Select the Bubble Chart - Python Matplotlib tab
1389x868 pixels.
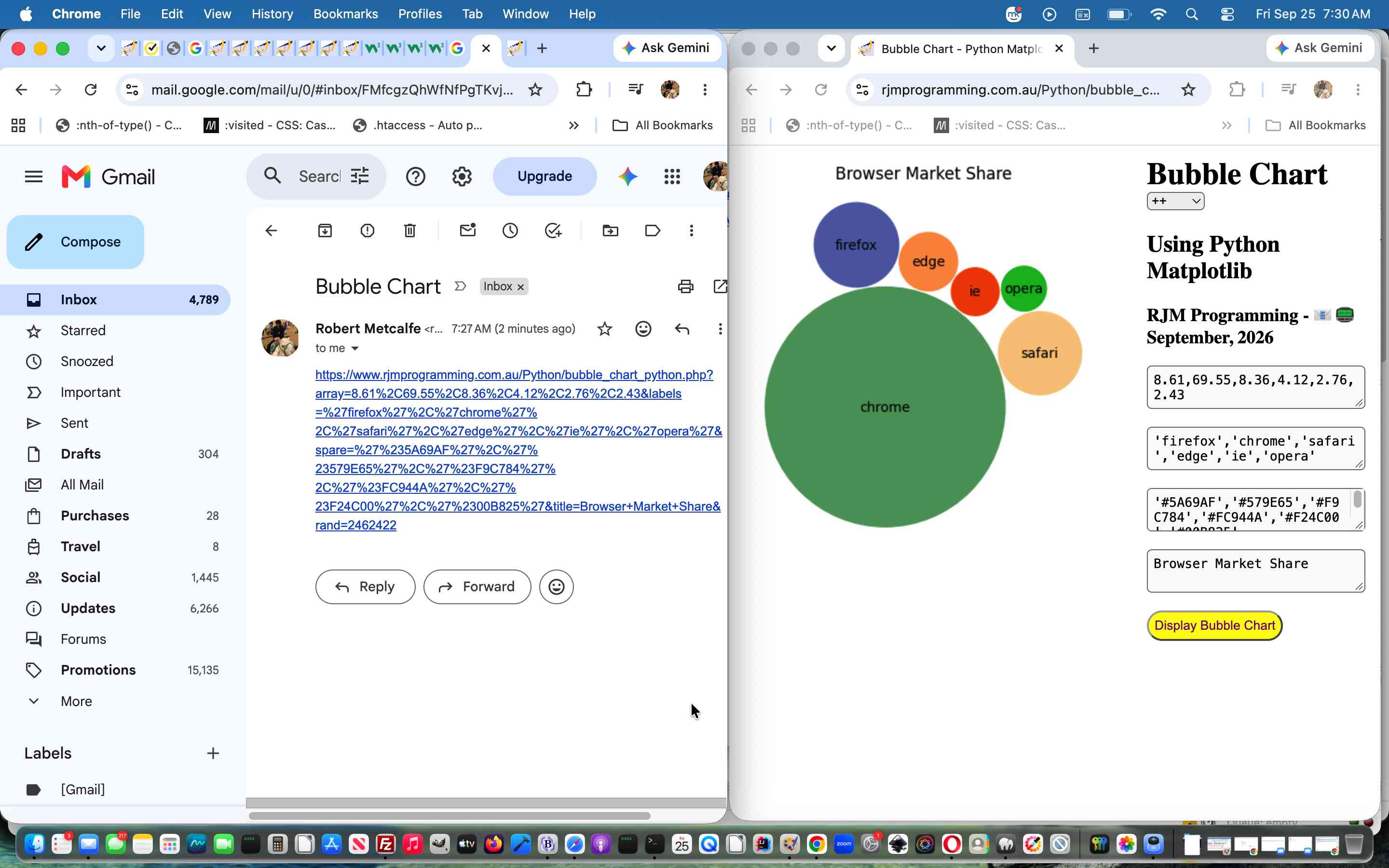pos(961,49)
